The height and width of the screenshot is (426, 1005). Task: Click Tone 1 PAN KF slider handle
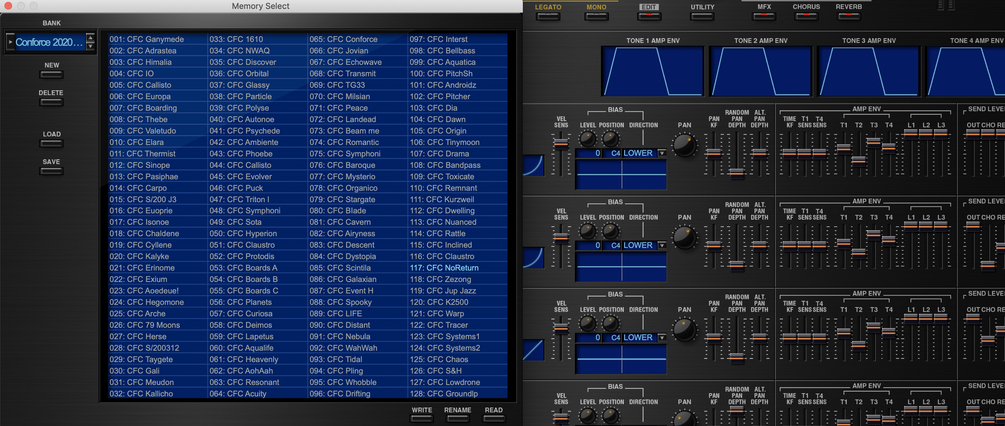tap(713, 153)
